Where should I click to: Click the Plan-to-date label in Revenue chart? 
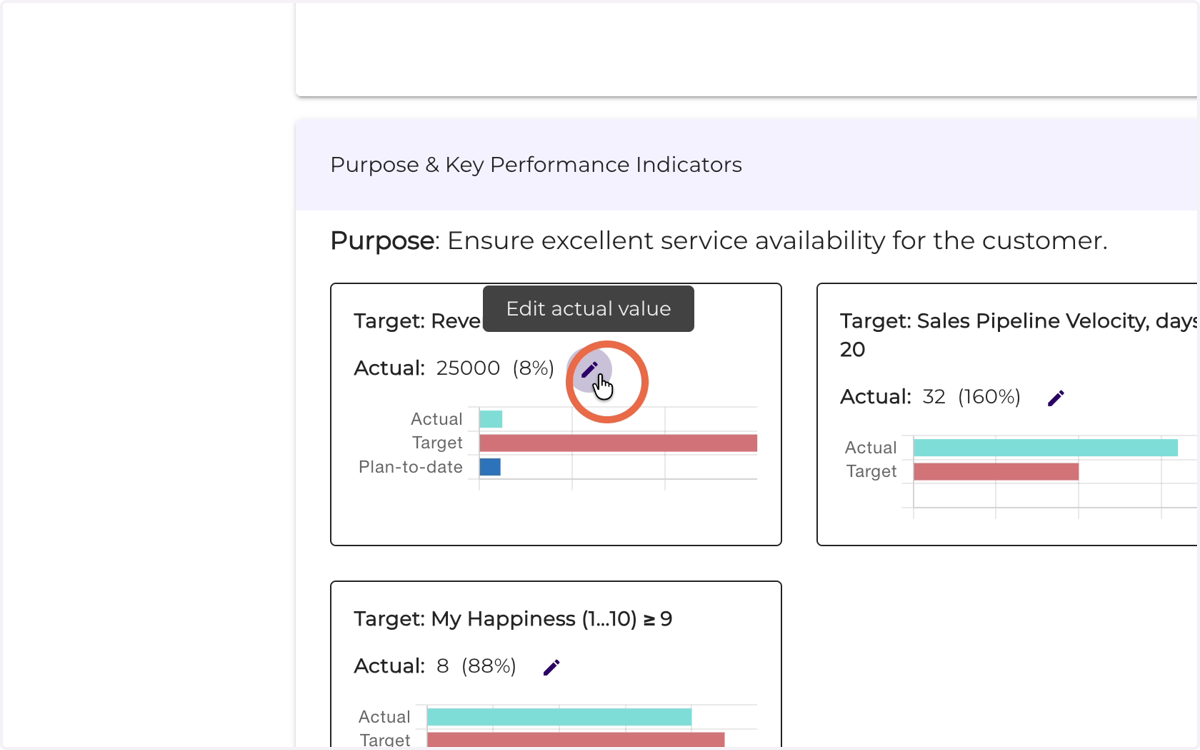click(x=411, y=467)
